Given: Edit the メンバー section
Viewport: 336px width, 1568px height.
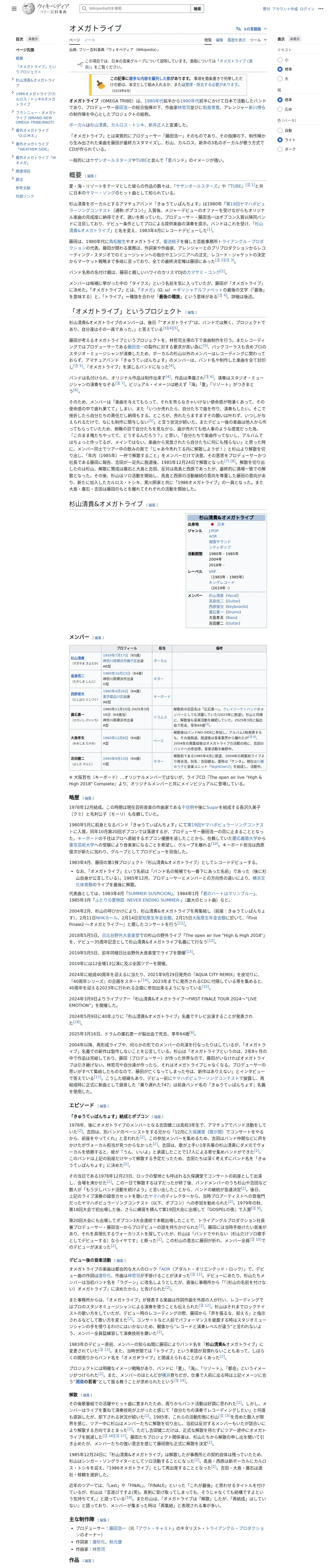Looking at the screenshot, I should [x=98, y=638].
